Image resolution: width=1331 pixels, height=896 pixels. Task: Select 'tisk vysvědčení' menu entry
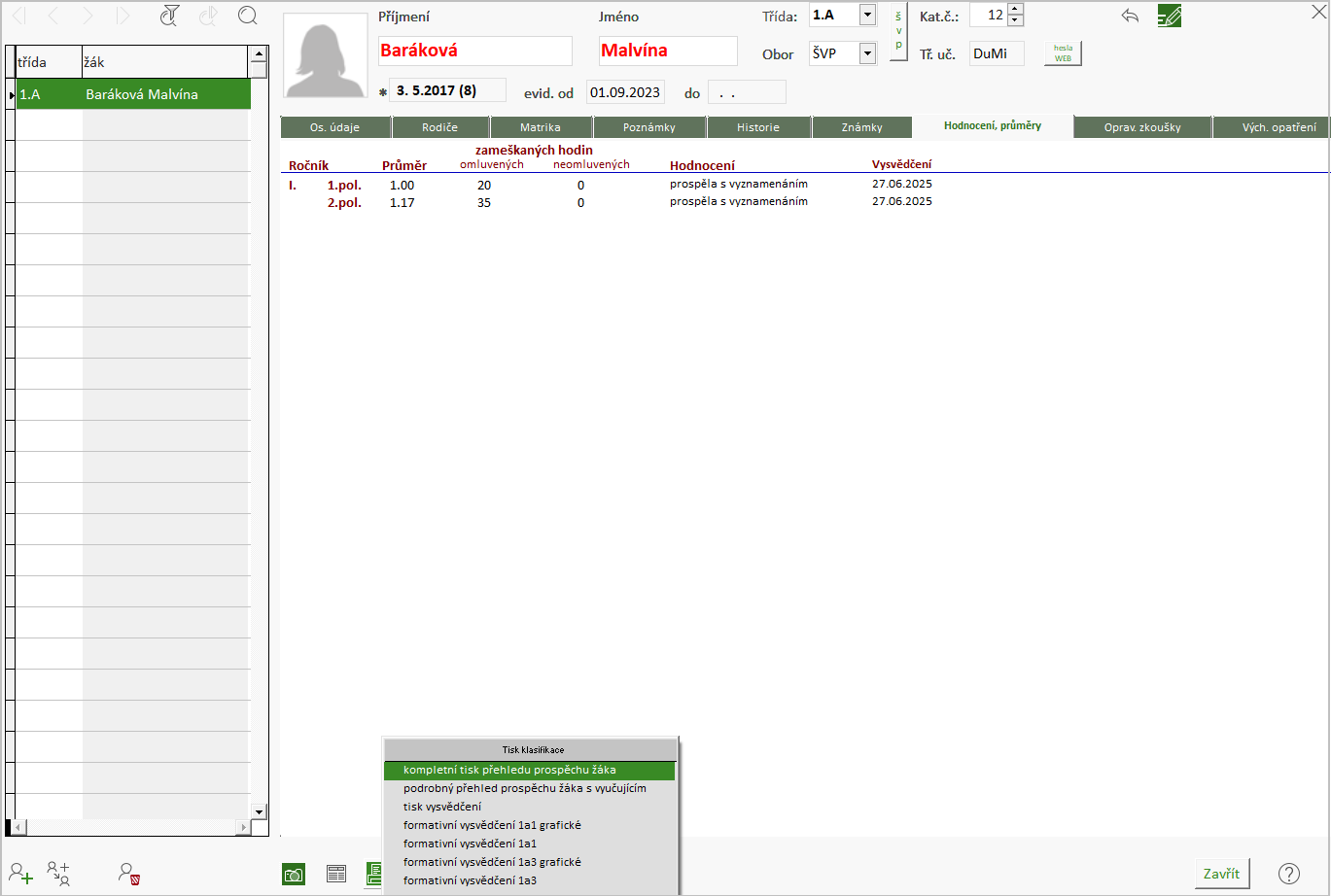pos(442,807)
